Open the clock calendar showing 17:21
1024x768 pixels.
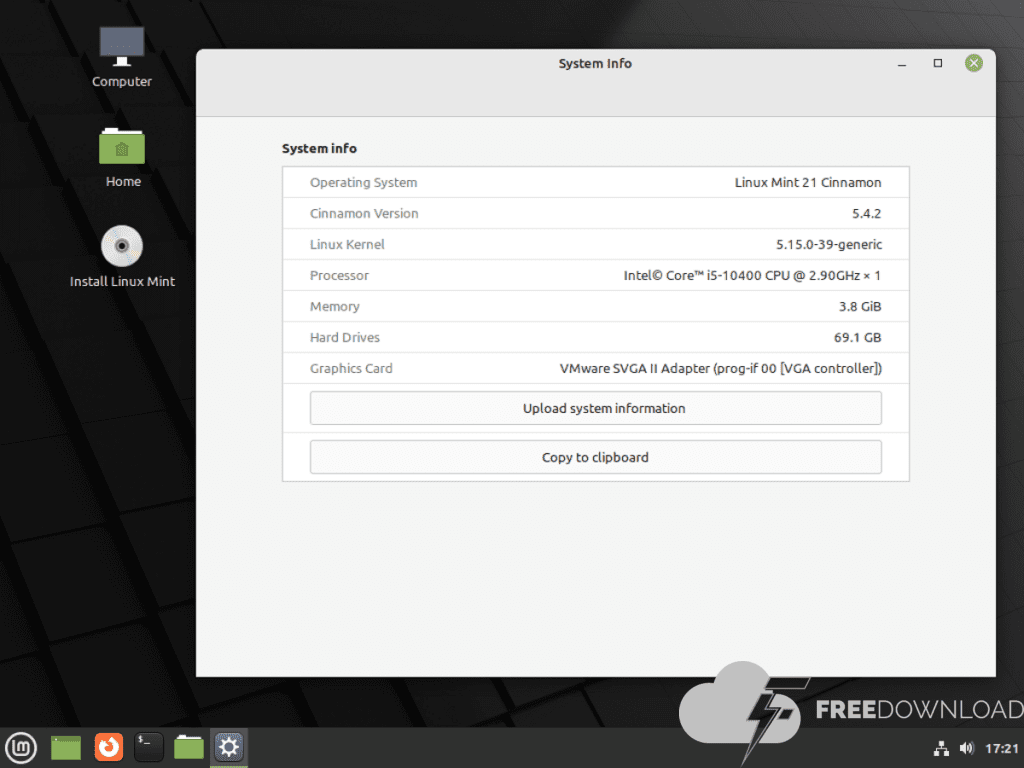tap(1001, 748)
